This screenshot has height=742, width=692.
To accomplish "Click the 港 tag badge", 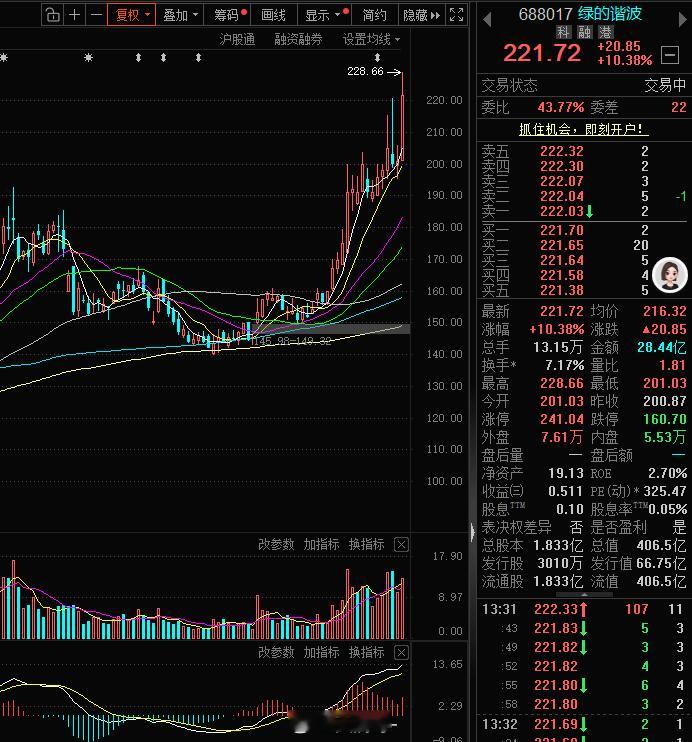I will (x=606, y=32).
